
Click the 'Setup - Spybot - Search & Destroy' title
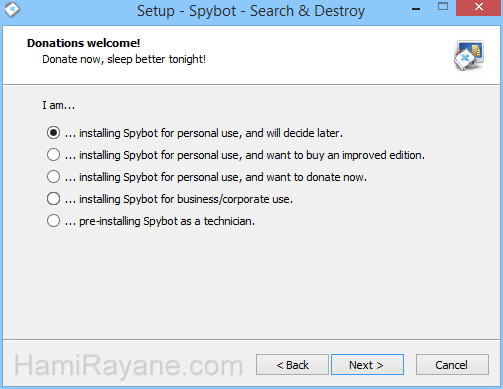point(251,11)
